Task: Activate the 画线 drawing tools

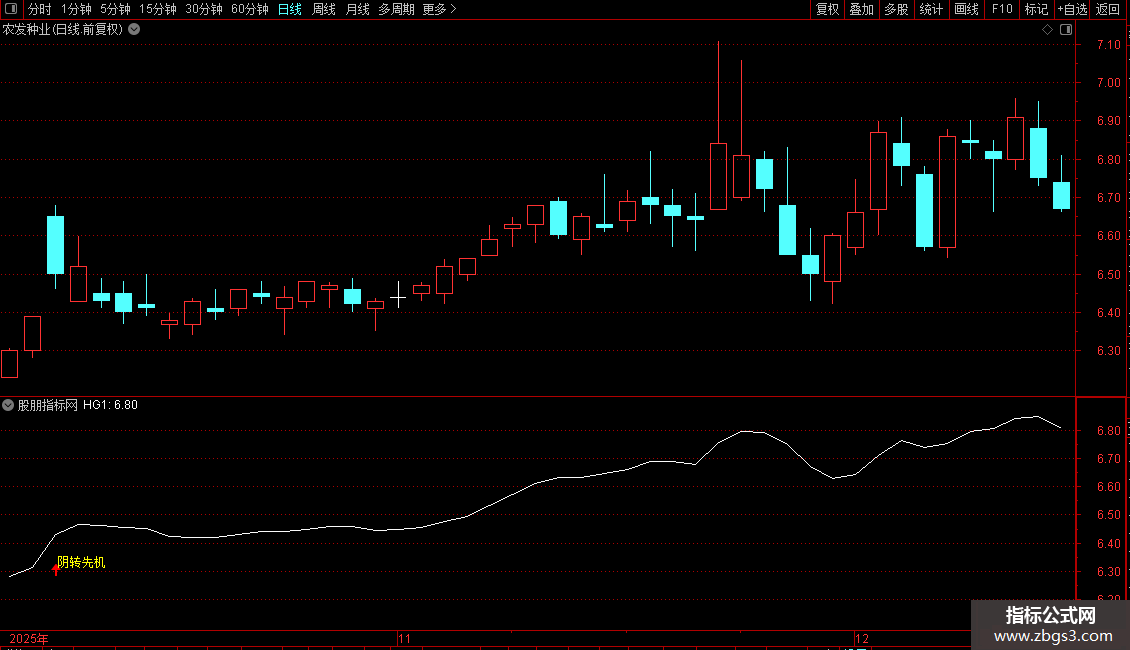Action: point(966,9)
